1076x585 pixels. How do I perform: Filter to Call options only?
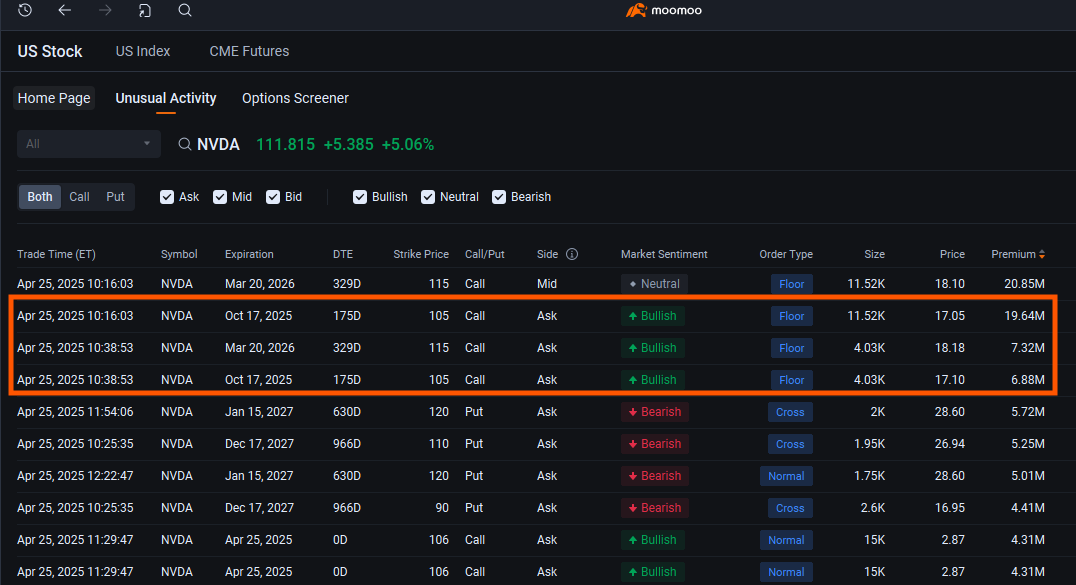pyautogui.click(x=80, y=197)
